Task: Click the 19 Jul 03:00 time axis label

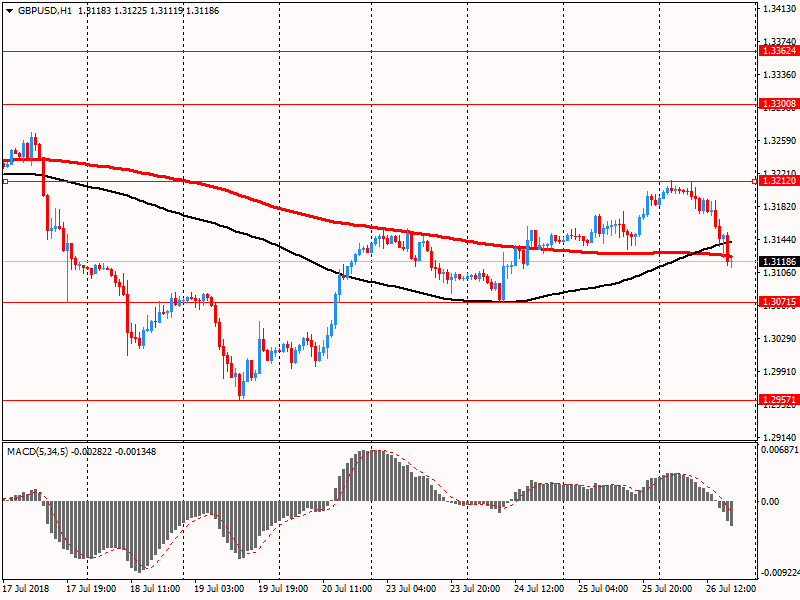Action: [x=219, y=588]
